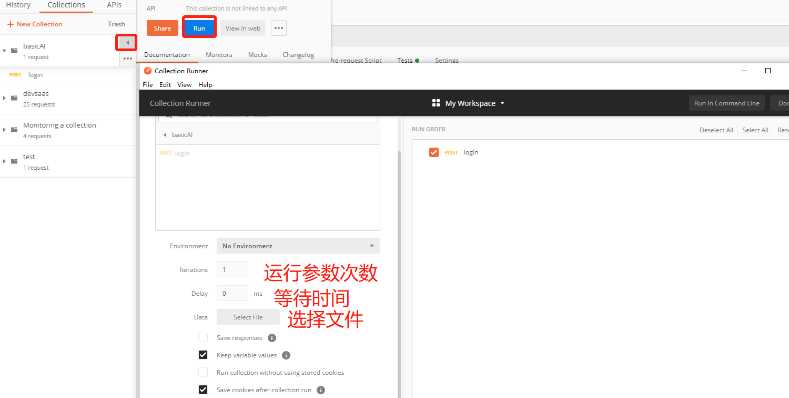This screenshot has width=789, height=398.
Task: Click Run In Command Line button
Action: coord(727,103)
